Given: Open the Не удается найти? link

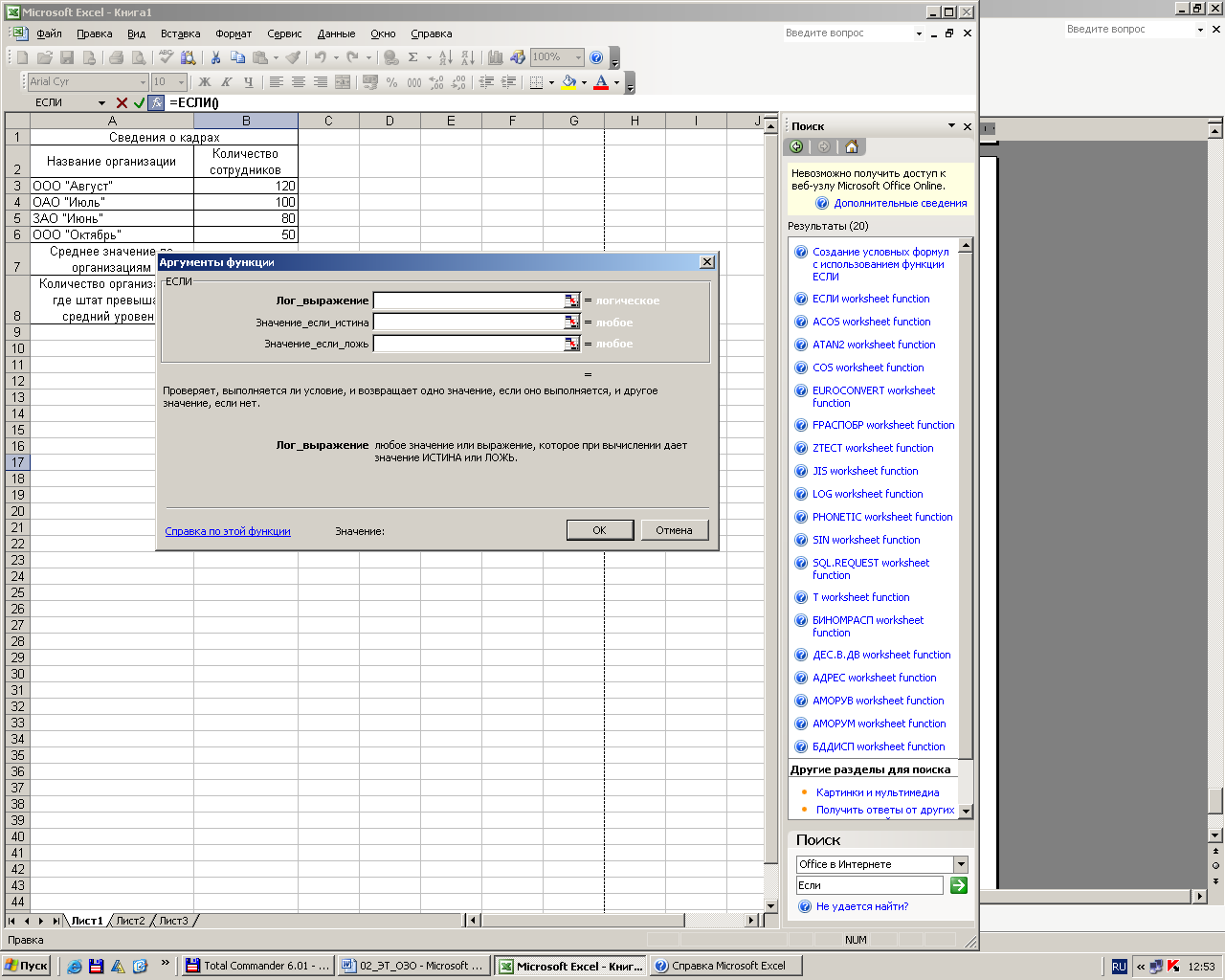Looking at the screenshot, I should point(862,906).
